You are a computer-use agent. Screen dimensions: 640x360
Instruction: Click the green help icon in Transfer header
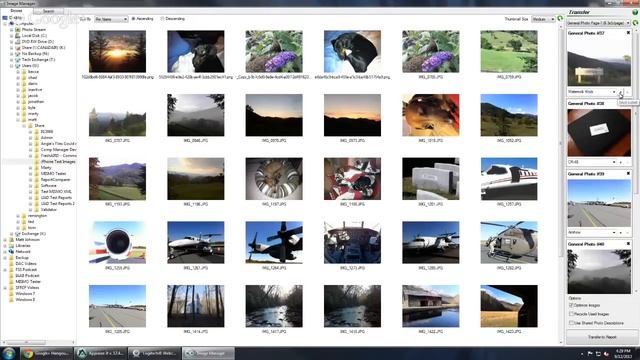point(635,13)
